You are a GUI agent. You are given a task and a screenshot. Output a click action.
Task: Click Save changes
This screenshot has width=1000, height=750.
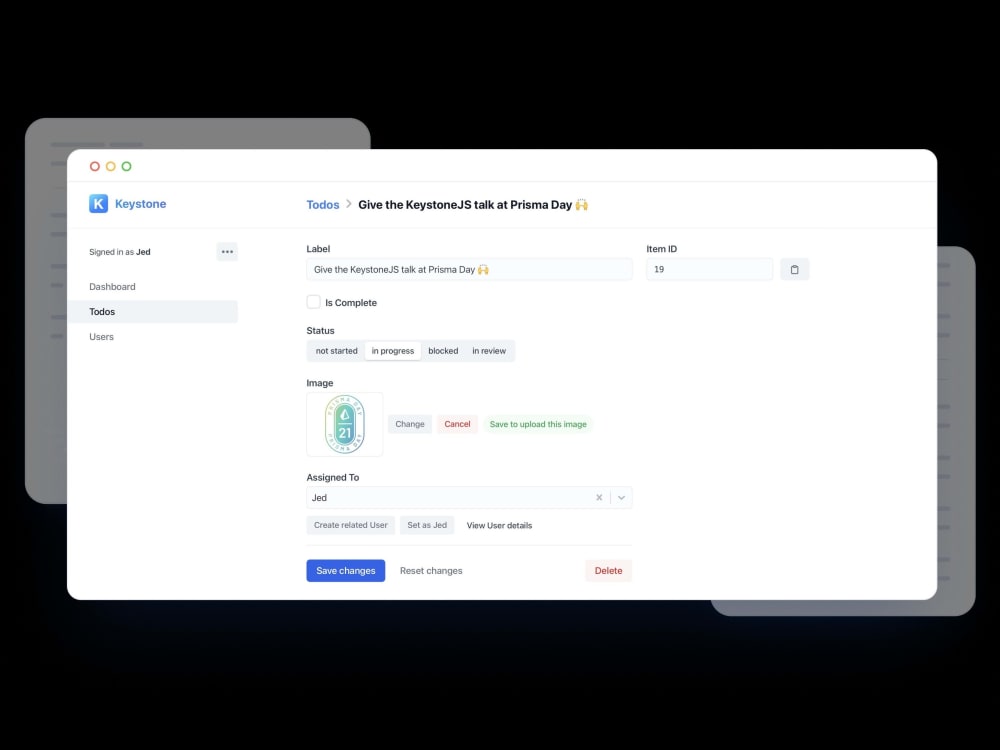click(x=345, y=570)
